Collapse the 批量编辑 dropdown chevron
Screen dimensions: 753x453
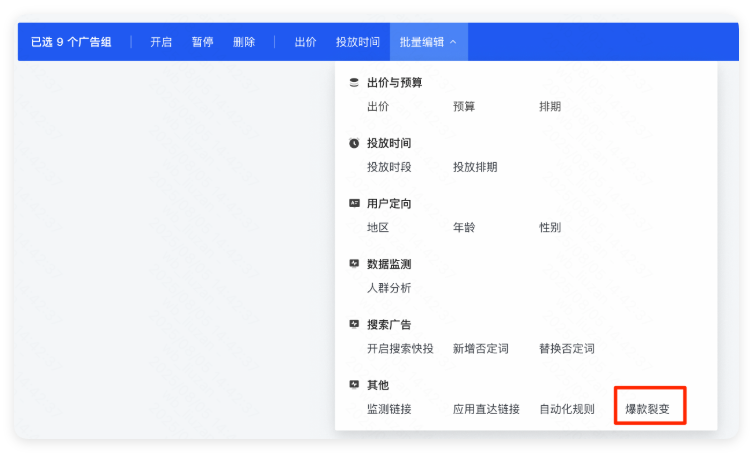pos(453,42)
